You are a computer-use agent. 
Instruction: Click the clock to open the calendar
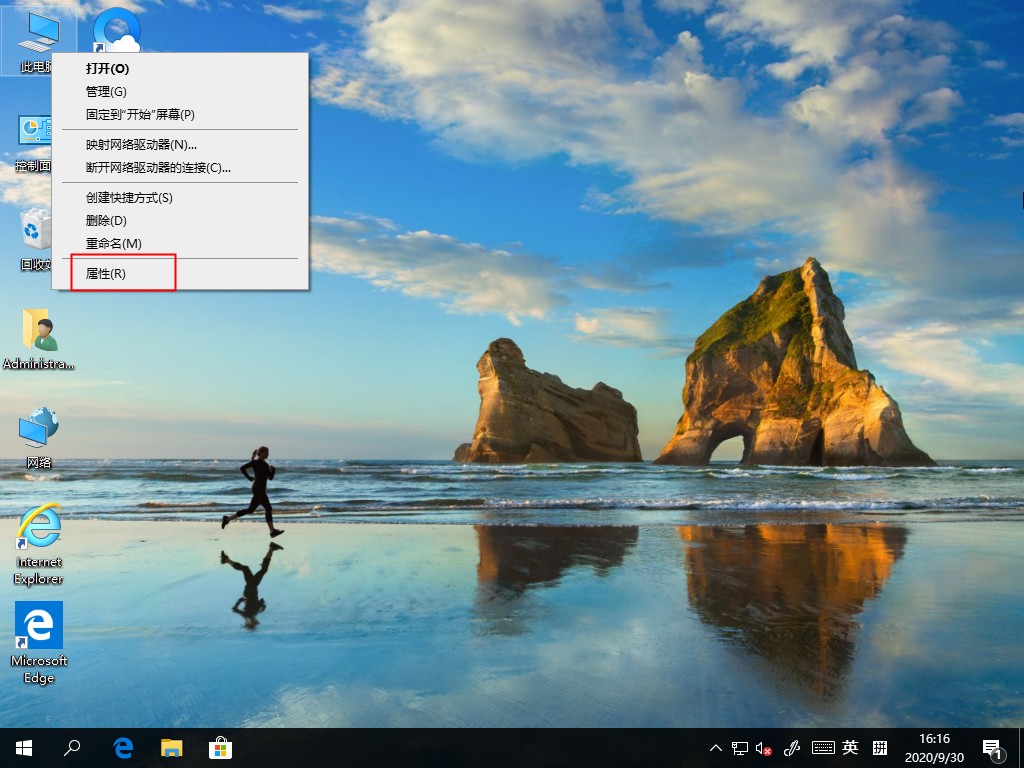[x=936, y=747]
